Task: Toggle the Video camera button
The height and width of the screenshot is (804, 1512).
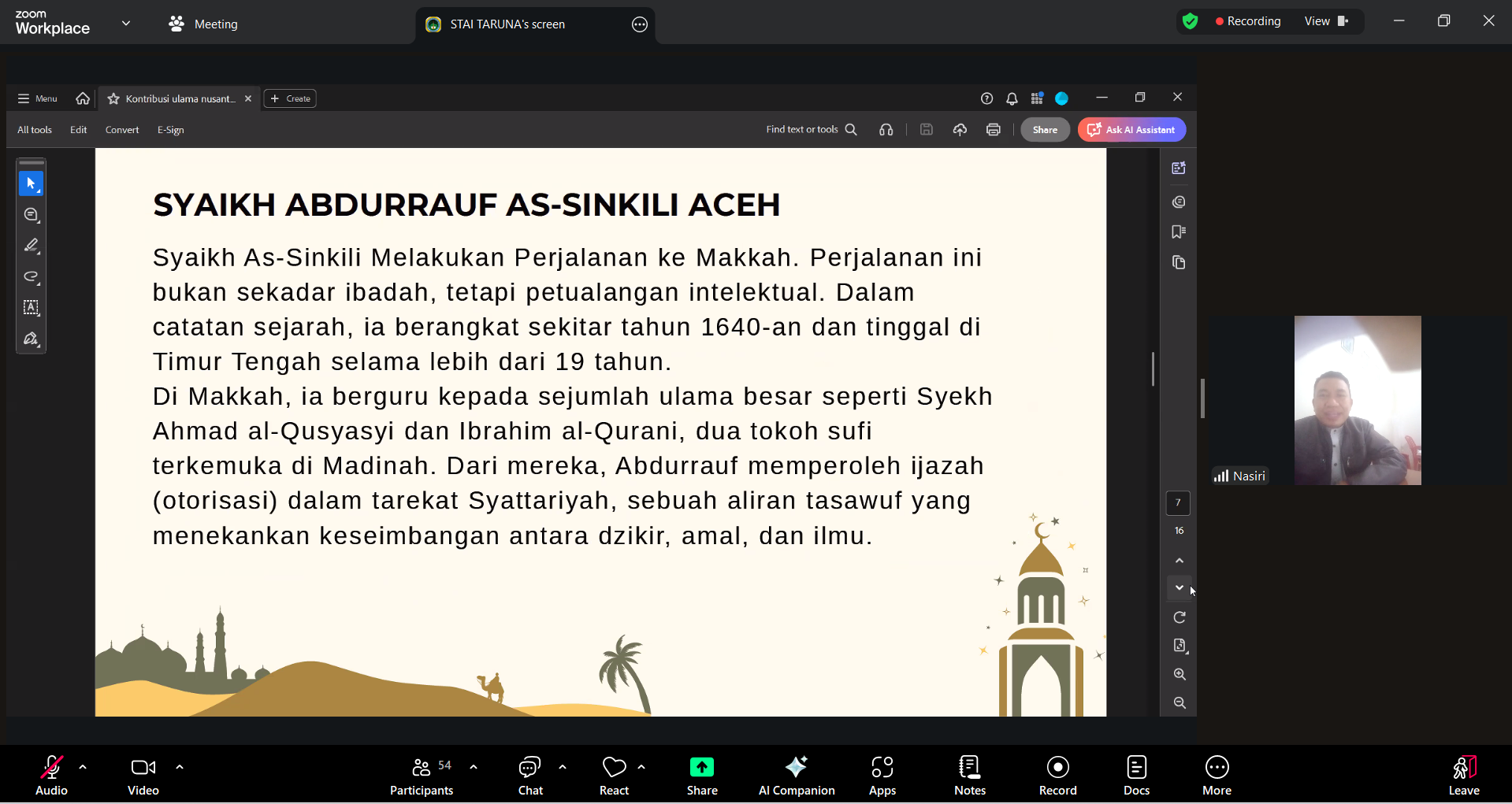Action: point(143,775)
